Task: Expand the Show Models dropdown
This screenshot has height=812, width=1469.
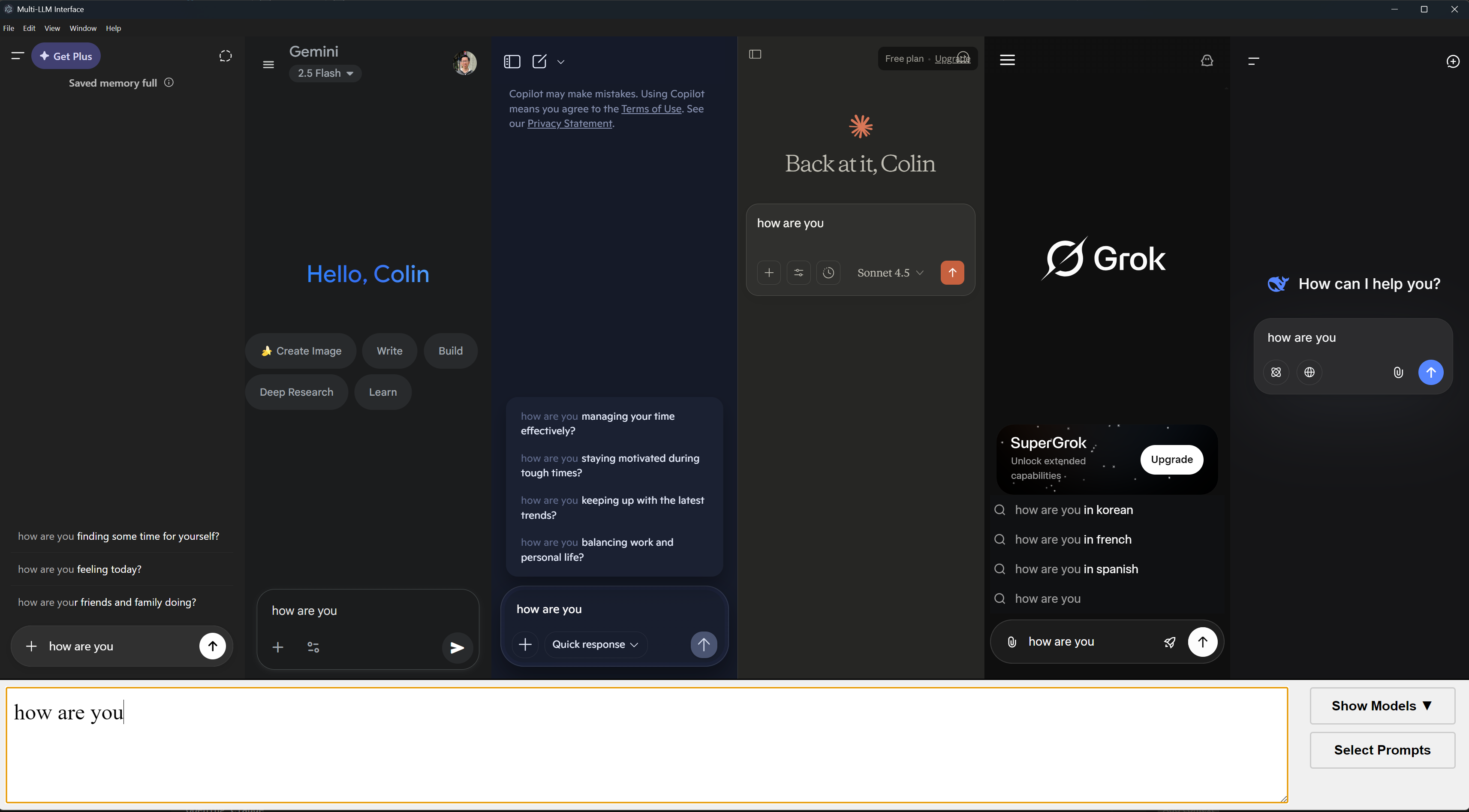Action: [1382, 706]
